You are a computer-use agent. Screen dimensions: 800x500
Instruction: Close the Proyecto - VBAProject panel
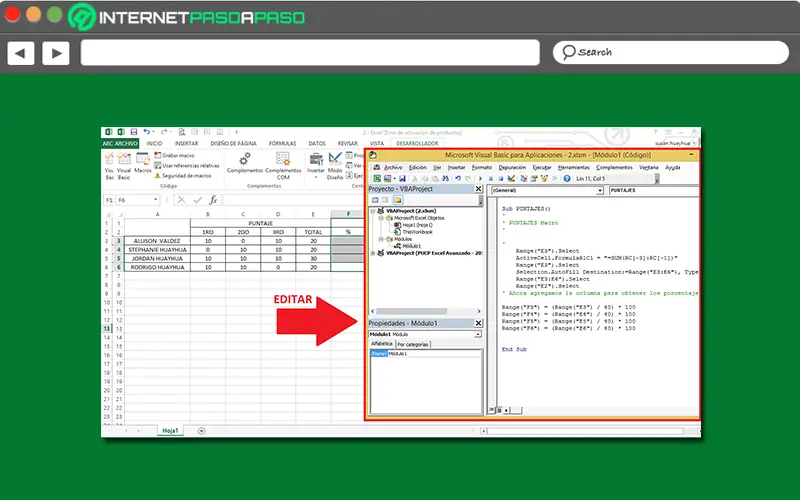point(479,189)
